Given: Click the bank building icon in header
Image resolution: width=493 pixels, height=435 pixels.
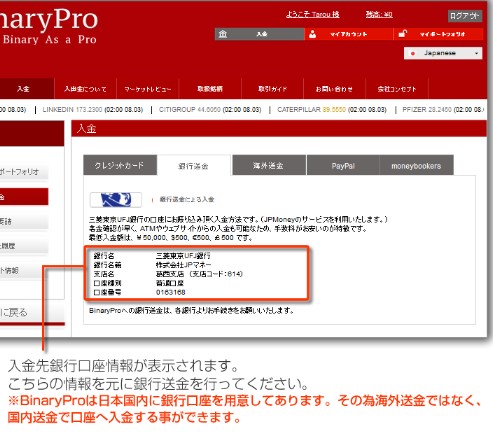Looking at the screenshot, I should coord(223,34).
